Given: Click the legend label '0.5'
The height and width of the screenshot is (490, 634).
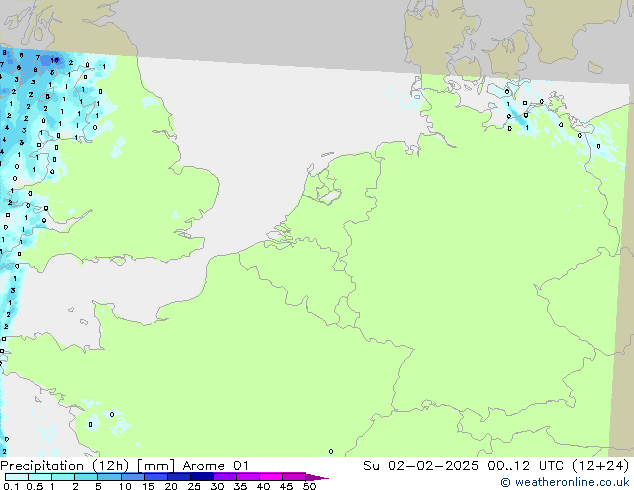Looking at the screenshot, I should pyautogui.click(x=35, y=486).
